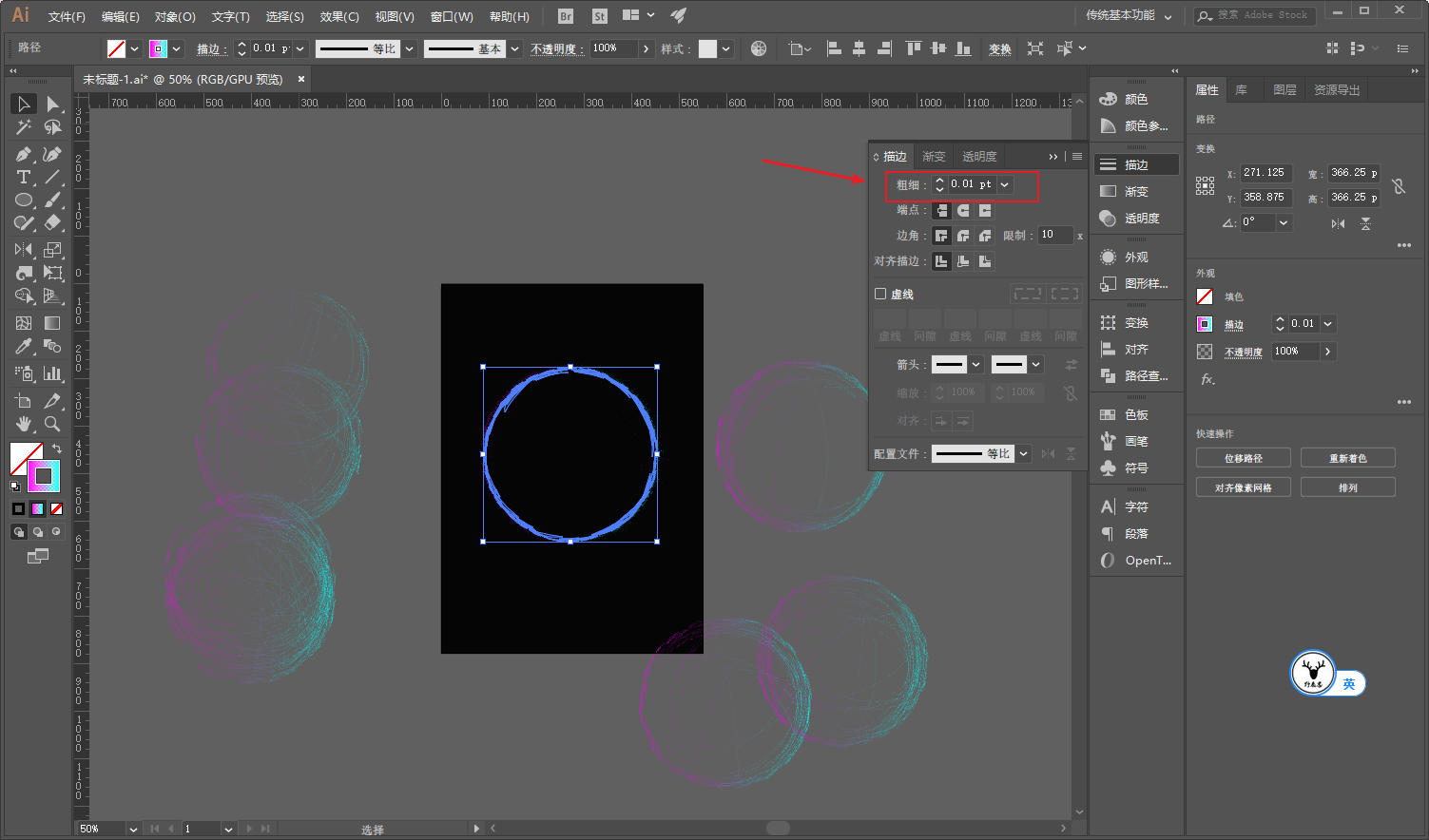Open the 对象 menu
Image resolution: width=1429 pixels, height=840 pixels.
point(175,16)
